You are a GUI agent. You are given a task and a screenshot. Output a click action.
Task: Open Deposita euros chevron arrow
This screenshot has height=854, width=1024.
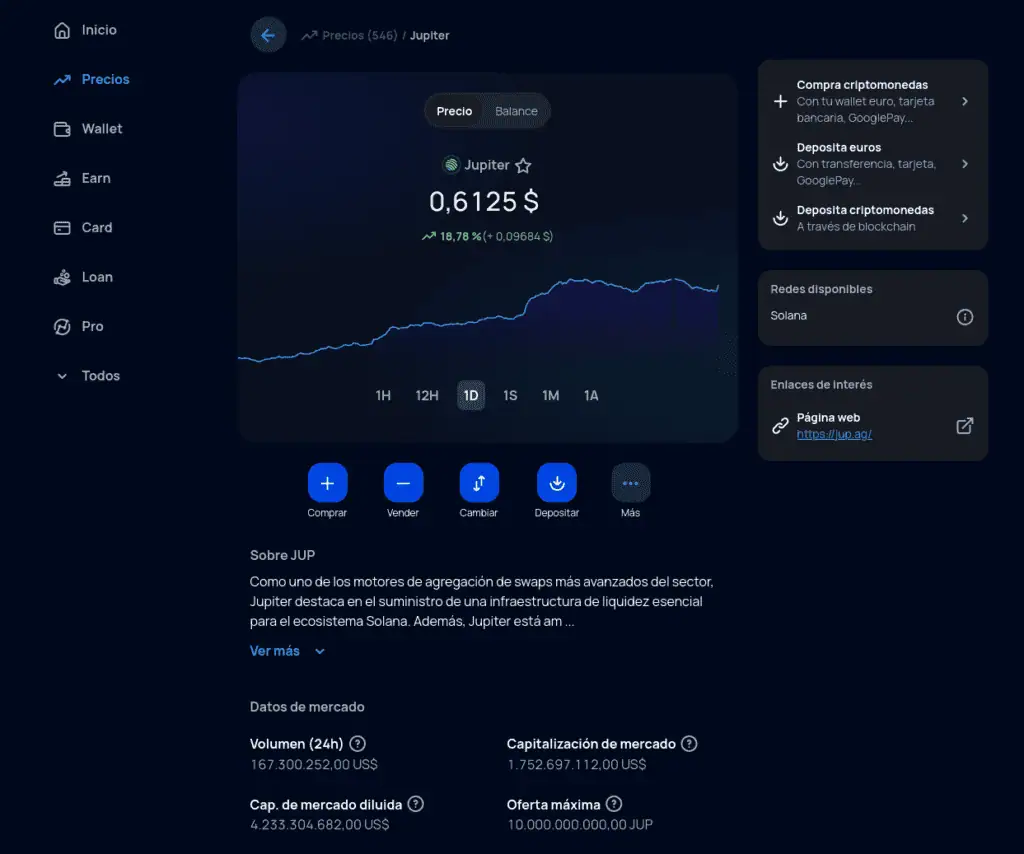tap(965, 164)
